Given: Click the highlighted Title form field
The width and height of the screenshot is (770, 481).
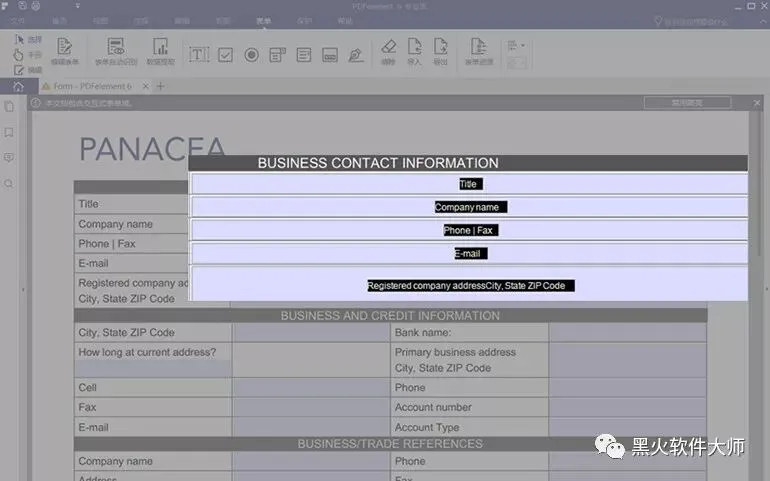Looking at the screenshot, I should [469, 184].
